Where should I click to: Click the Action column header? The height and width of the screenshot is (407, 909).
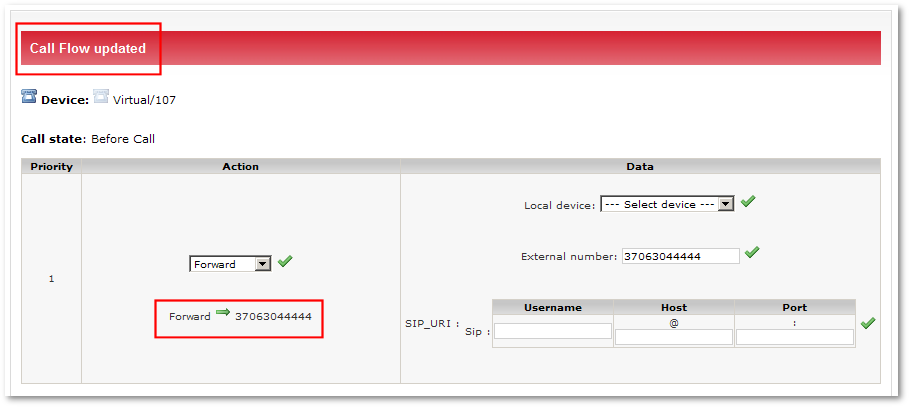tap(240, 166)
